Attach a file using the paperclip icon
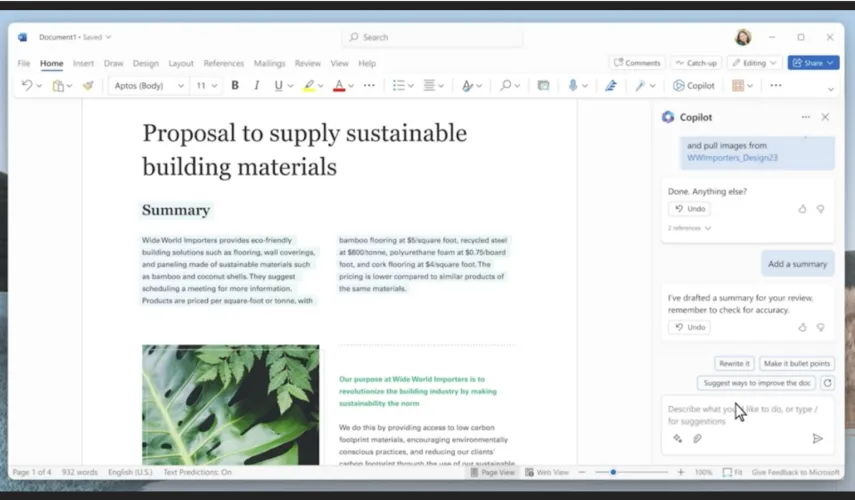Screen dimensions: 855x500 click(x=697, y=438)
